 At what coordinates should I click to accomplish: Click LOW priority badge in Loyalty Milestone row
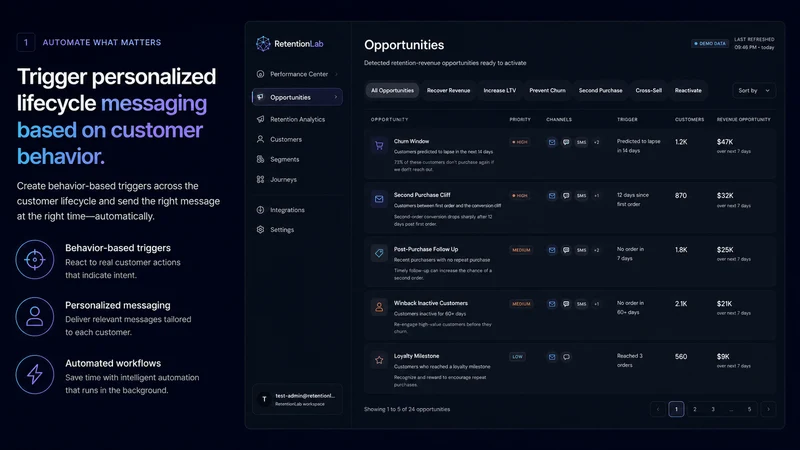517,357
